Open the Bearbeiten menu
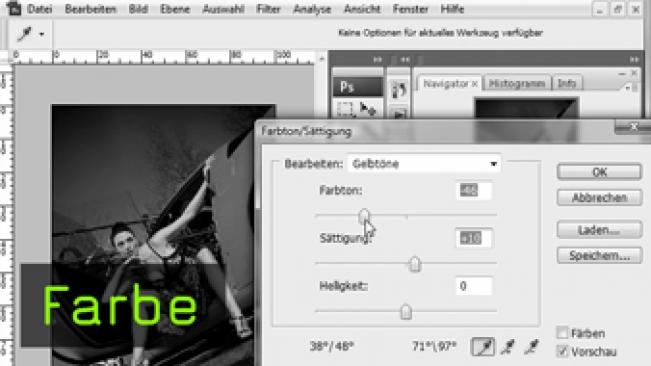651x366 pixels. click(x=91, y=9)
